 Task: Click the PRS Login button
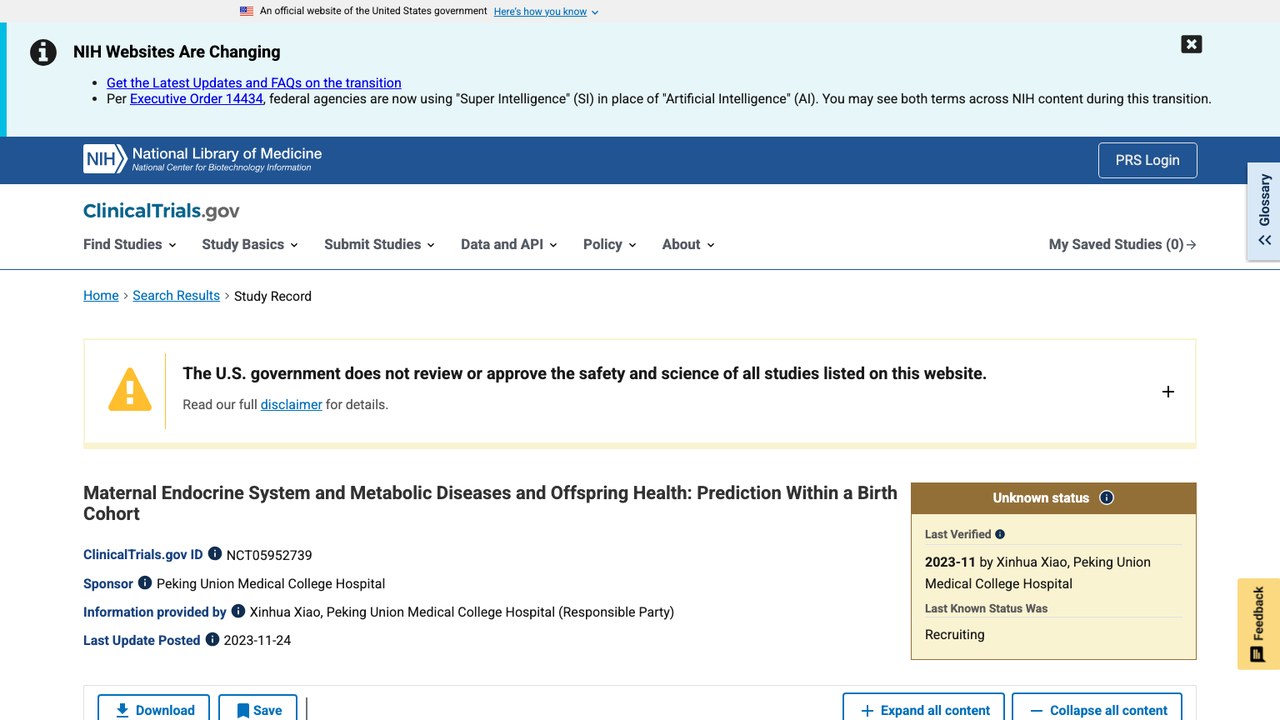click(x=1147, y=160)
